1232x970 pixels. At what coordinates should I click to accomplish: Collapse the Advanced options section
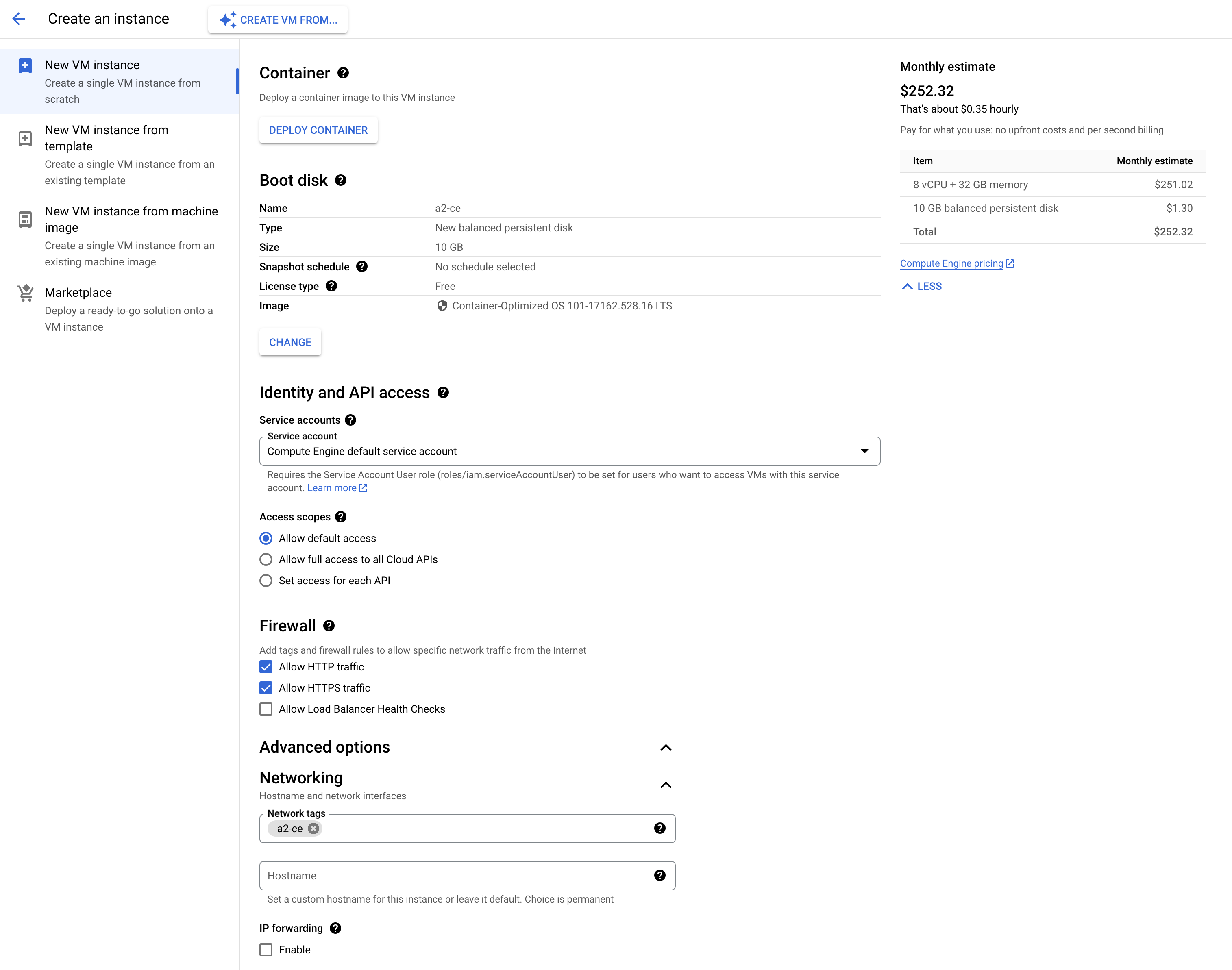[x=666, y=747]
